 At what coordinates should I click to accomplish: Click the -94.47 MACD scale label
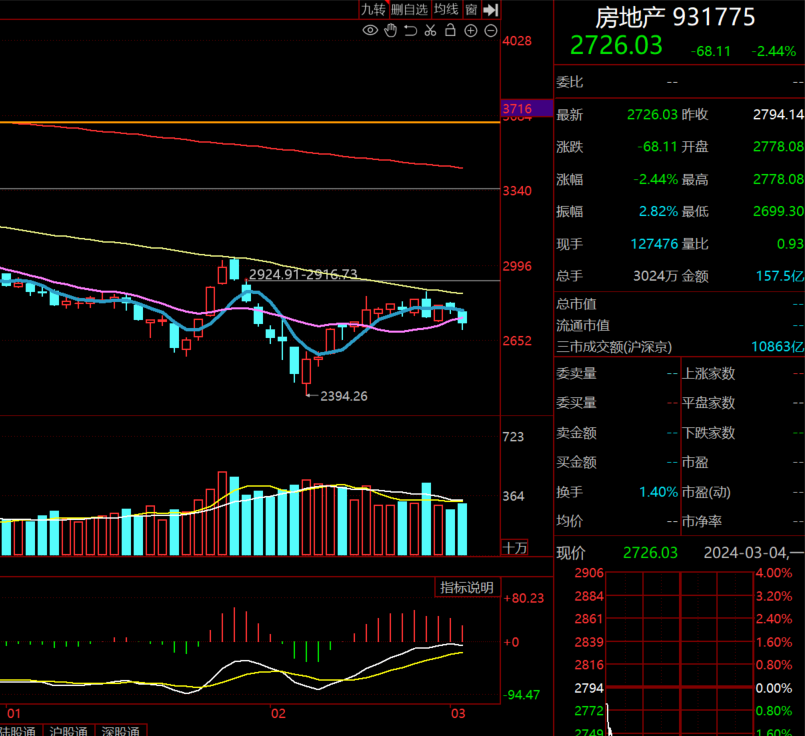tap(522, 695)
